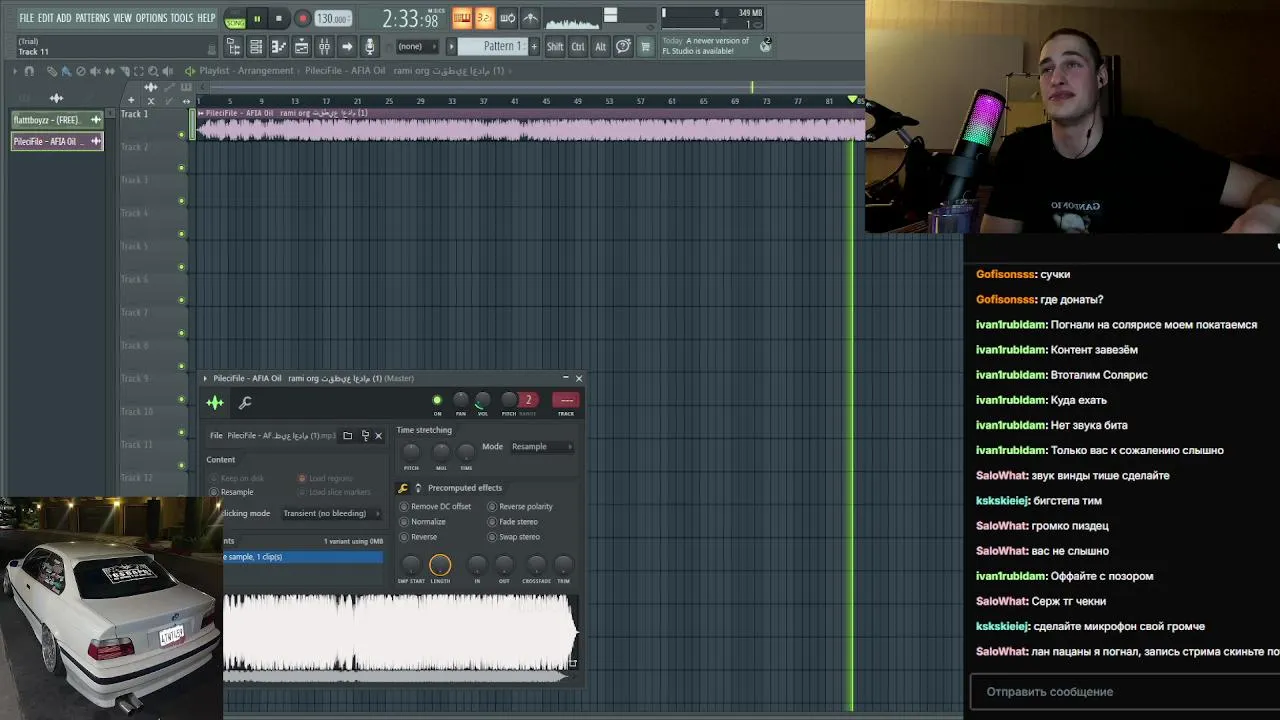Click the precomputed effects wrench icon
The height and width of the screenshot is (720, 1280).
(403, 488)
